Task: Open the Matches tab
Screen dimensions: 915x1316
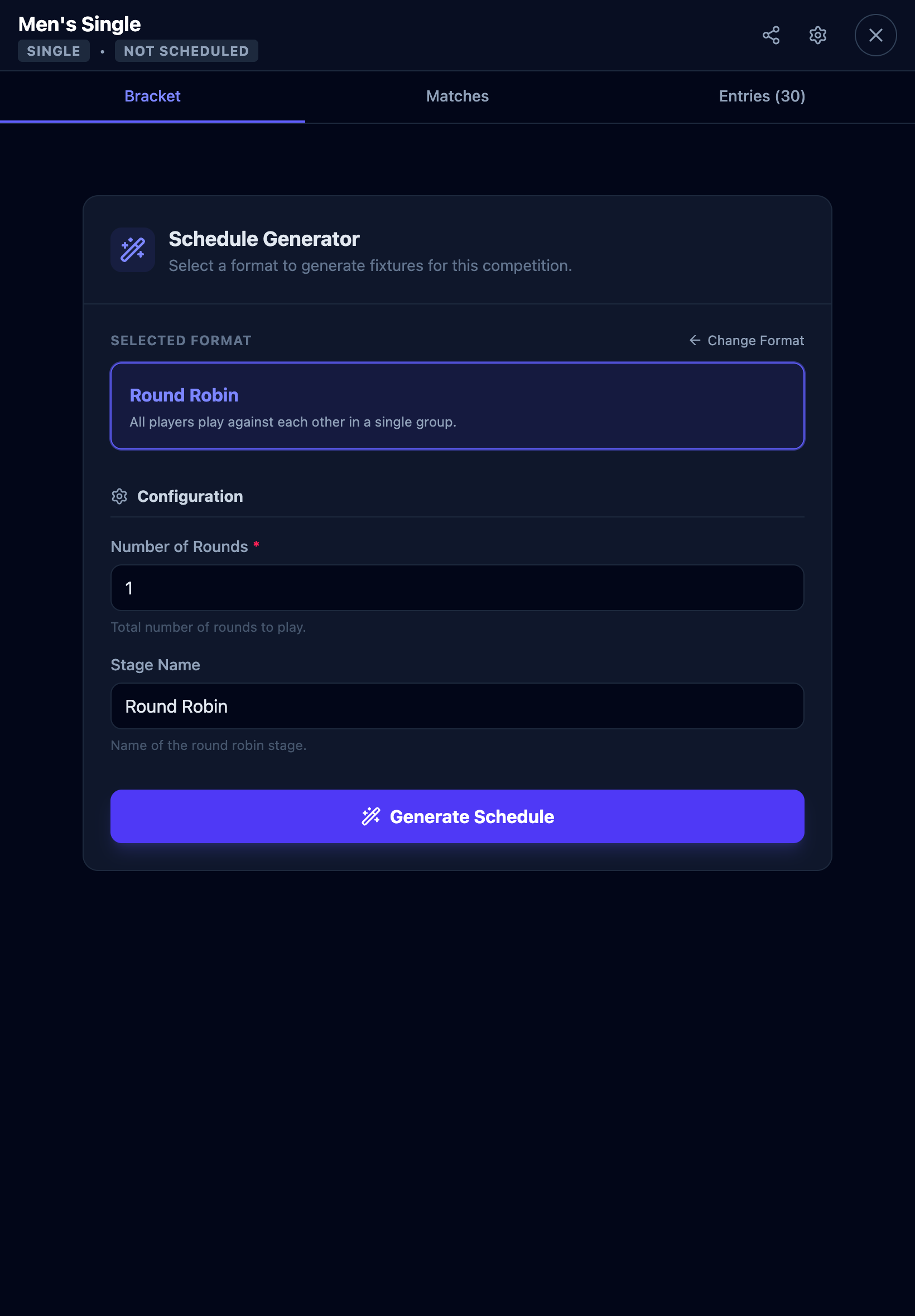Action: pyautogui.click(x=457, y=96)
